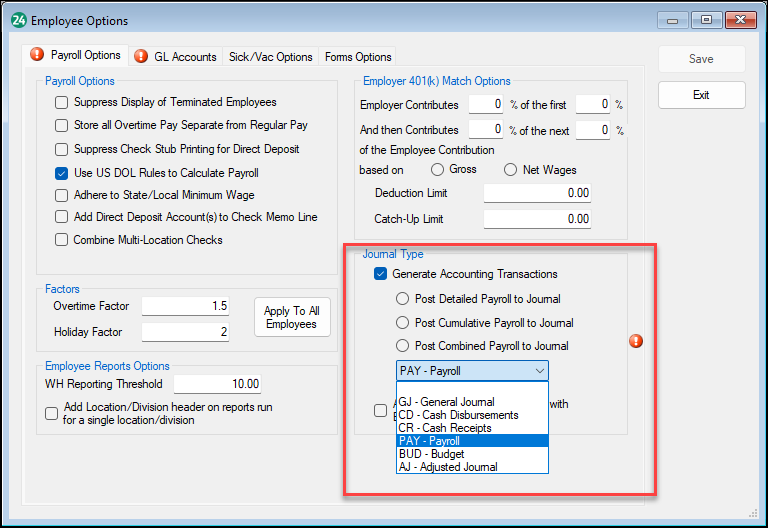Collapse the PAY - Payroll journal dropdown

click(x=540, y=371)
